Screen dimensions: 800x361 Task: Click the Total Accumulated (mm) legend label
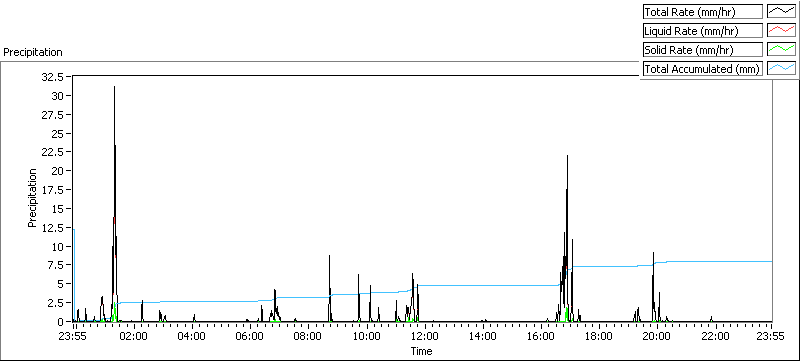pos(702,69)
